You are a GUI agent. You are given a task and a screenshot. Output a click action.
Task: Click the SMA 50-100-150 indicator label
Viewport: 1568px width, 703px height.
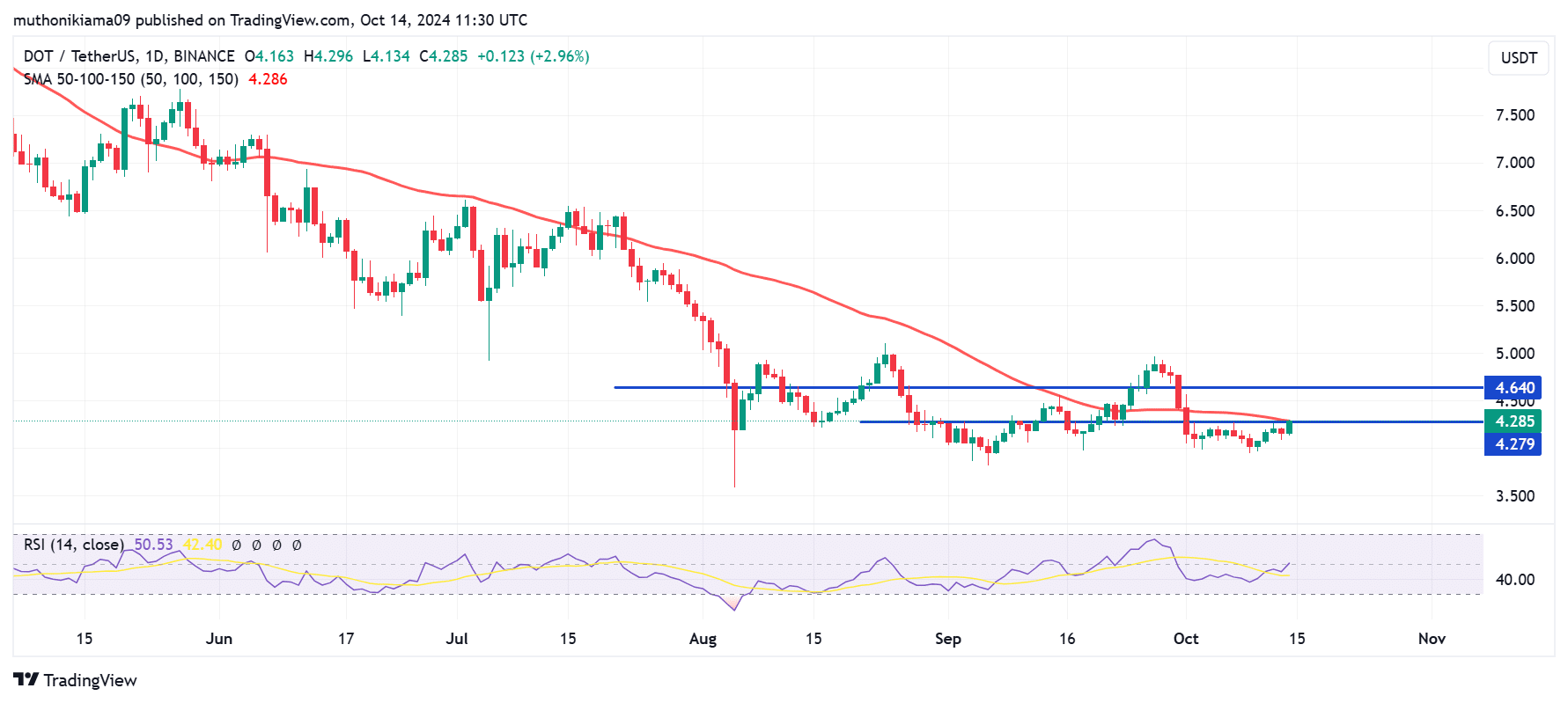pyautogui.click(x=131, y=79)
